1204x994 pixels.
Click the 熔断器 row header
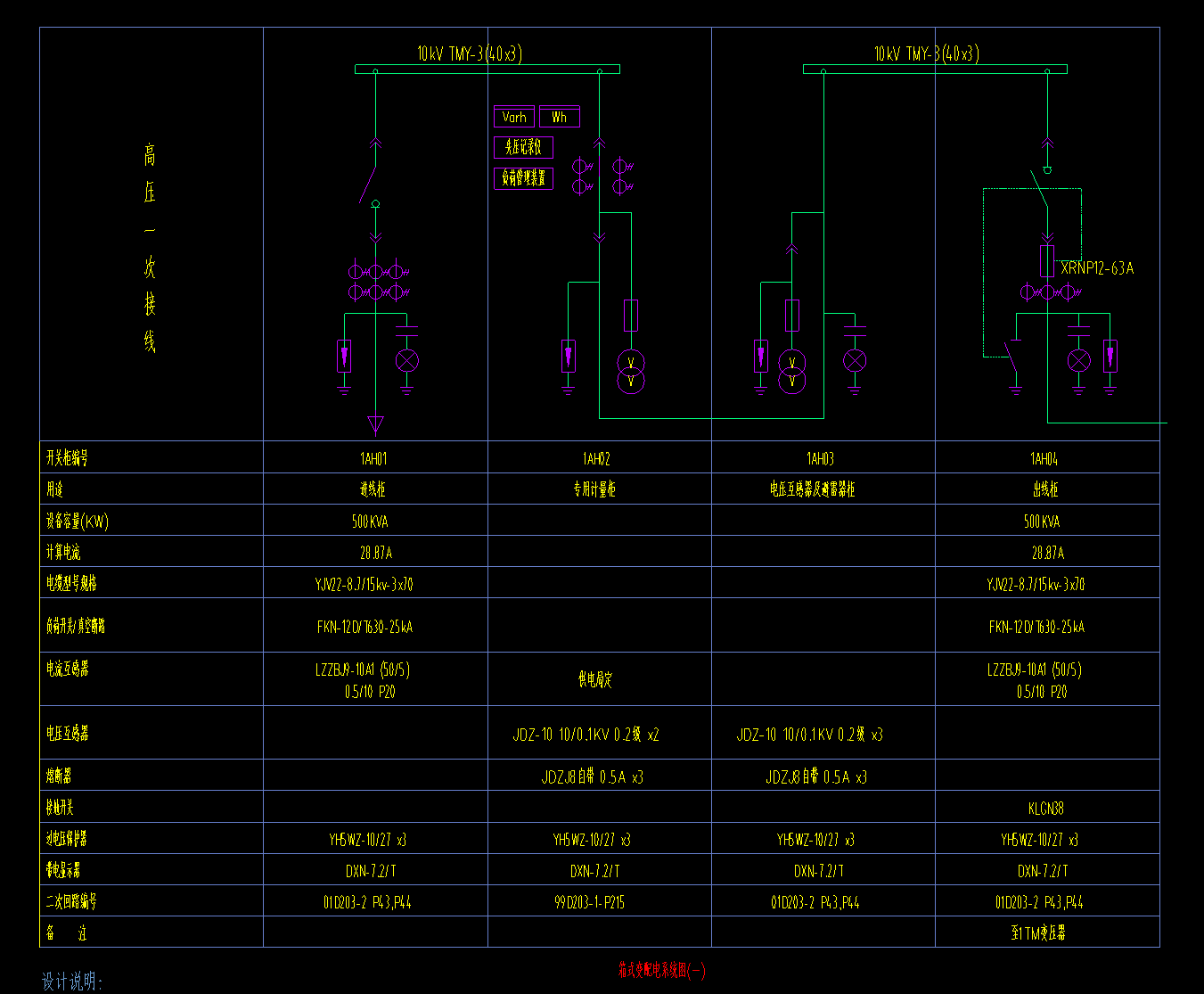click(x=59, y=776)
